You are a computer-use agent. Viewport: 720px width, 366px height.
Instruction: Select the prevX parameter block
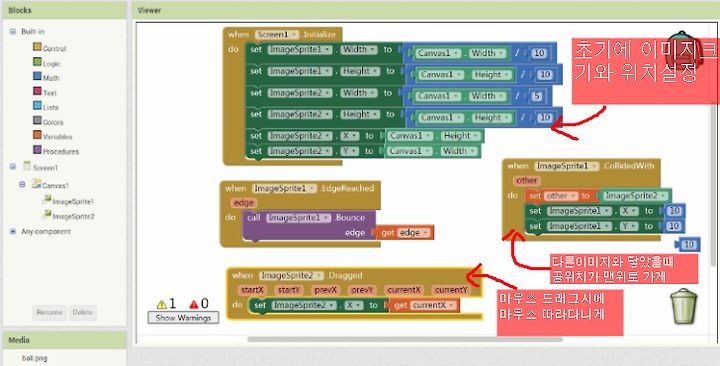pos(326,290)
